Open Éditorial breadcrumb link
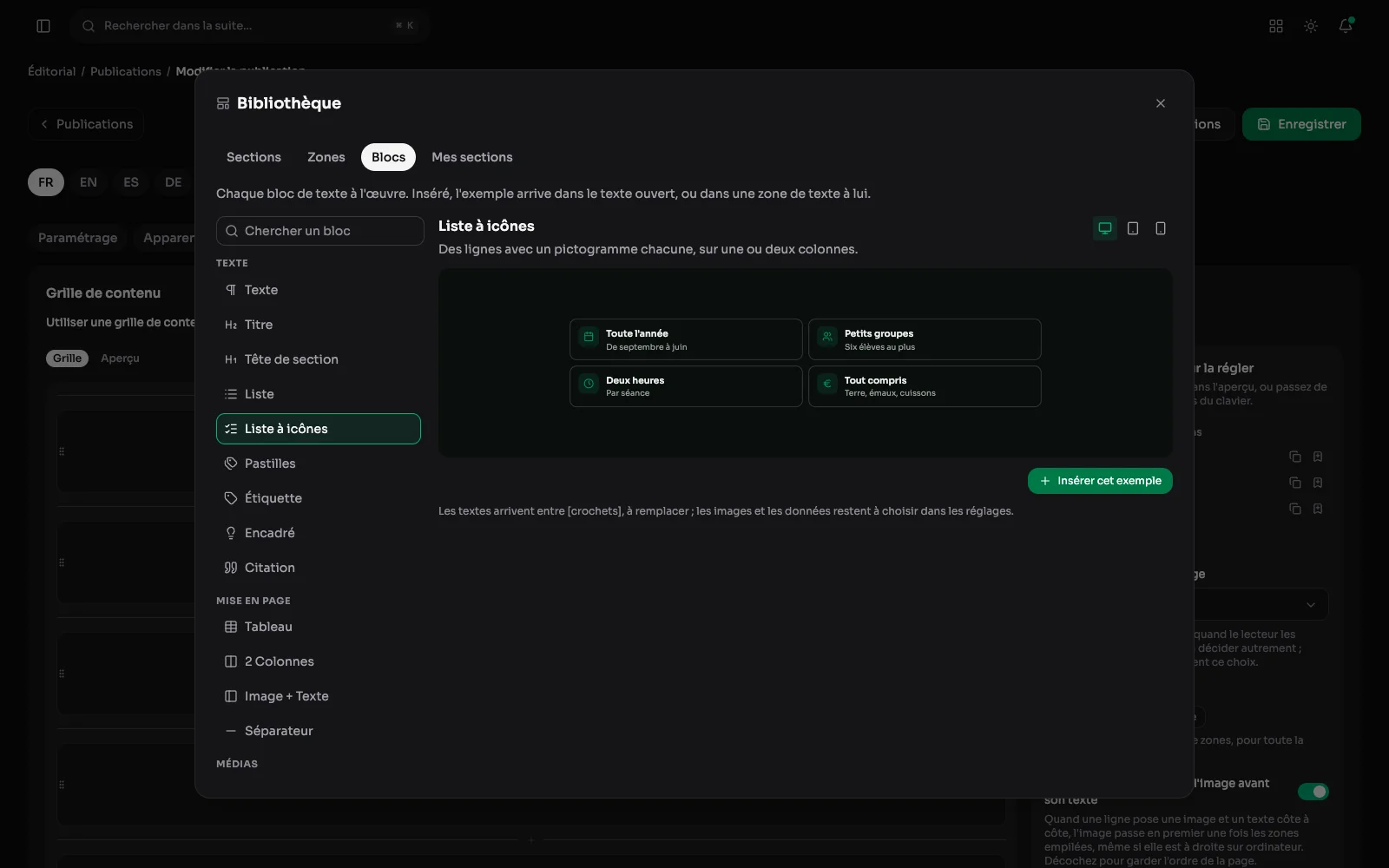 tap(52, 71)
